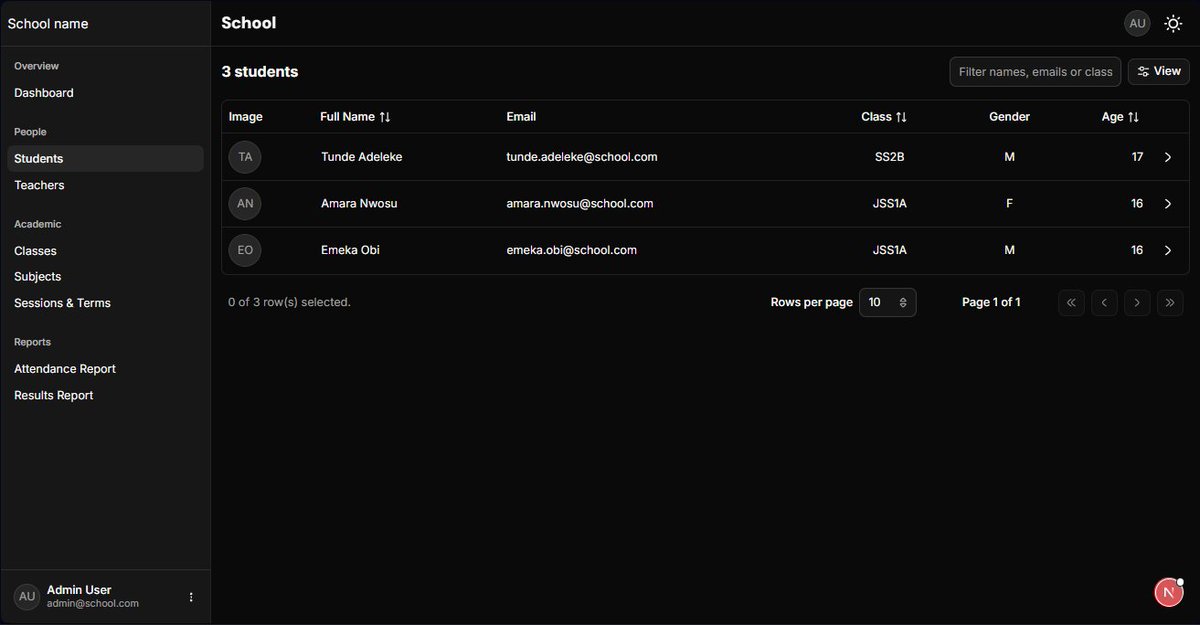Viewport: 1200px width, 625px height.
Task: Open Emeka Obi row chevron arrow
Action: pos(1167,250)
